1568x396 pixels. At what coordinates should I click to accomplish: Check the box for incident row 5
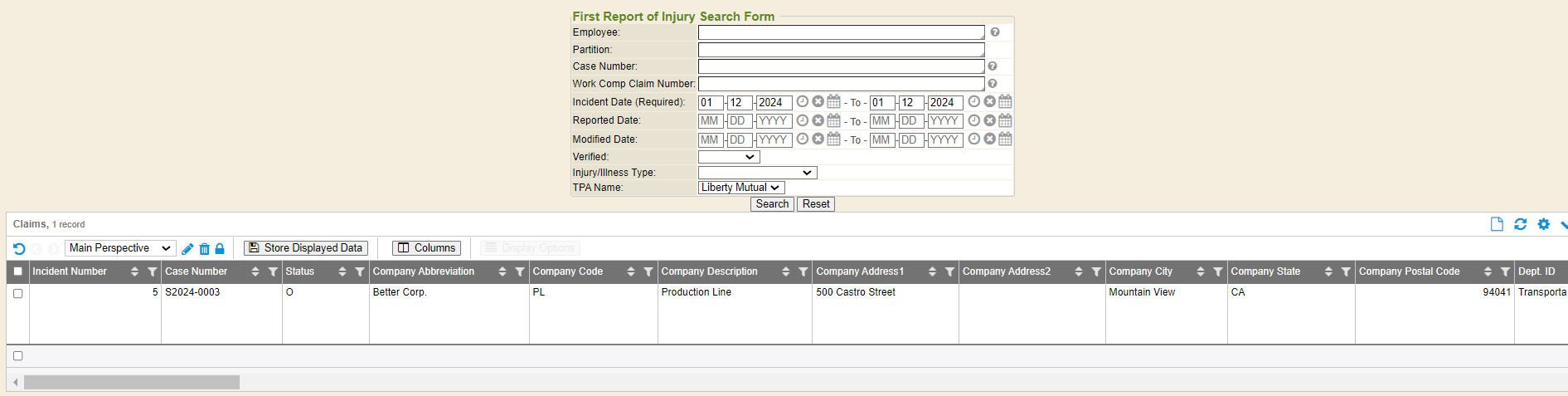(17, 293)
